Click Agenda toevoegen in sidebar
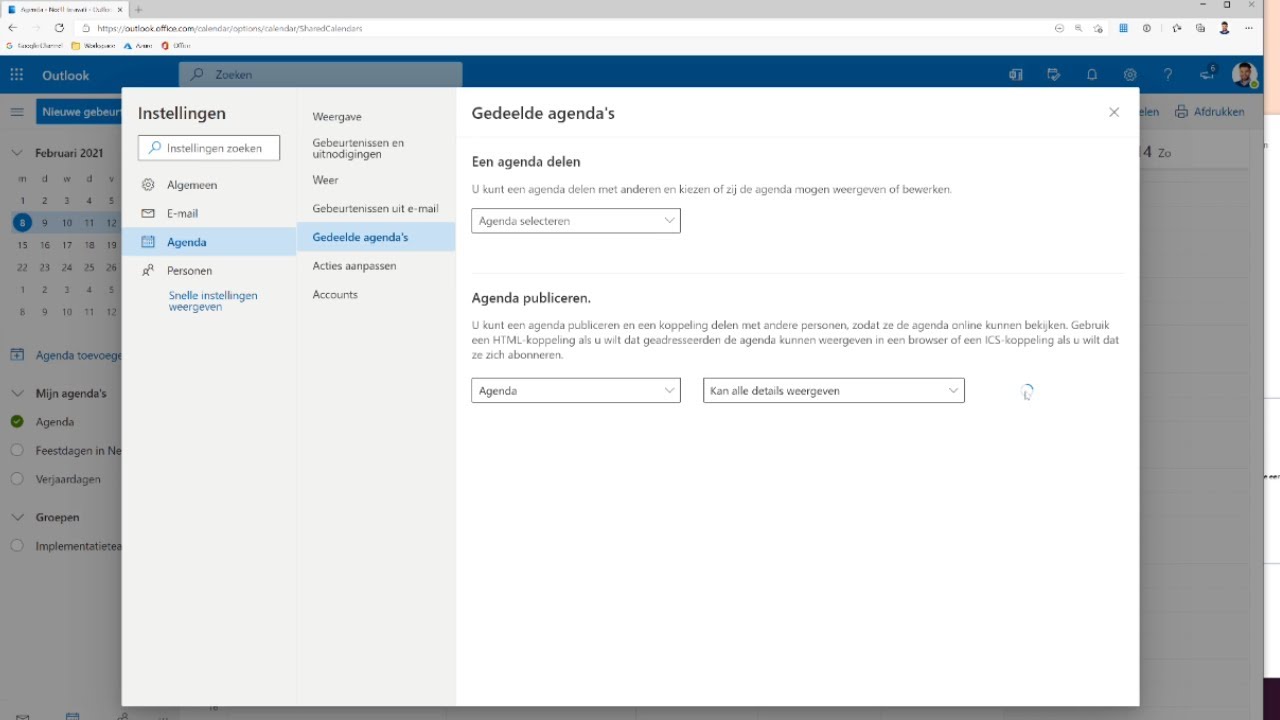 click(65, 355)
